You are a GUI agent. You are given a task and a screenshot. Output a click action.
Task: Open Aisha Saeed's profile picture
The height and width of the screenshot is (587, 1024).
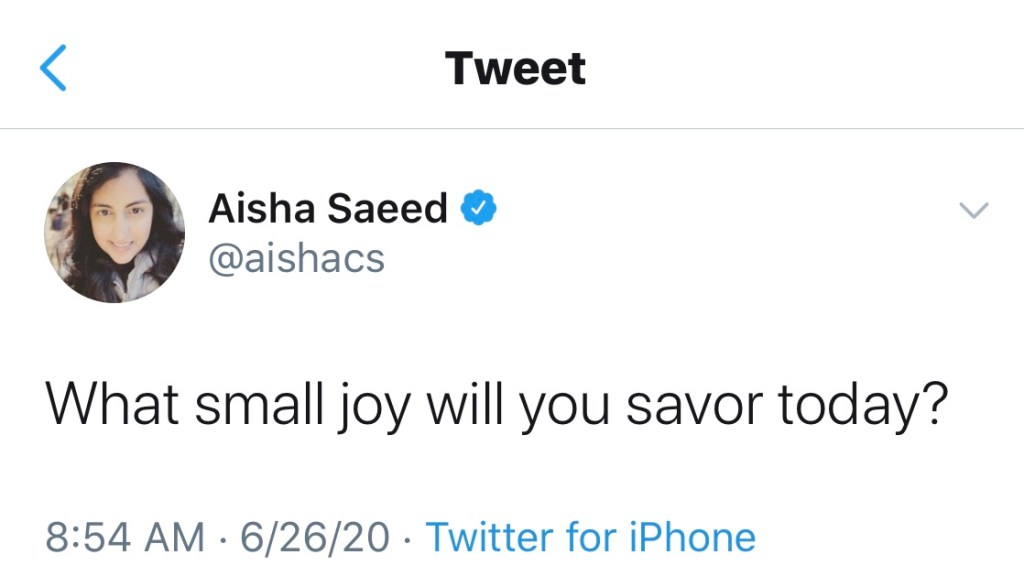tap(114, 232)
